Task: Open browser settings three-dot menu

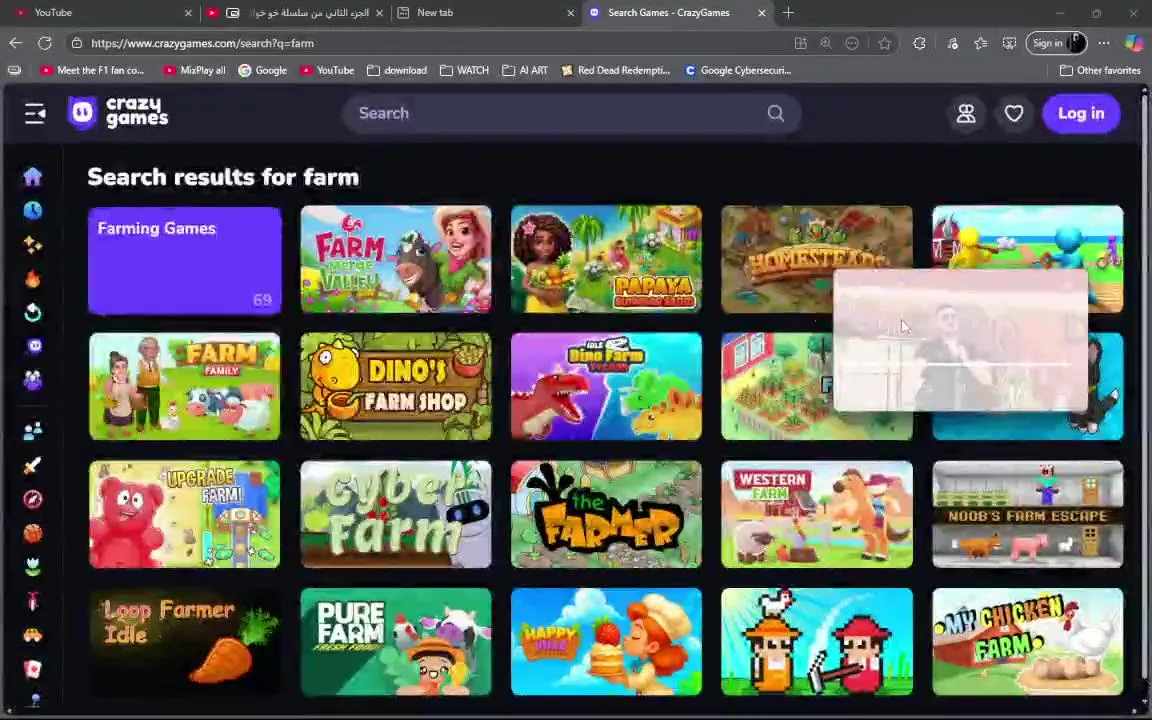Action: pyautogui.click(x=1104, y=43)
